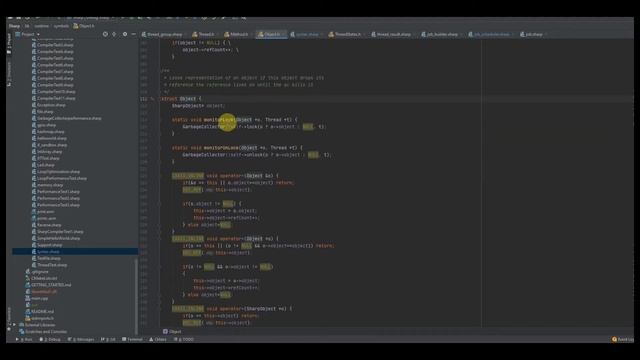This screenshot has height=360, width=640.
Task: Select TestFile.sharp in project tree
Action: click(x=49, y=258)
